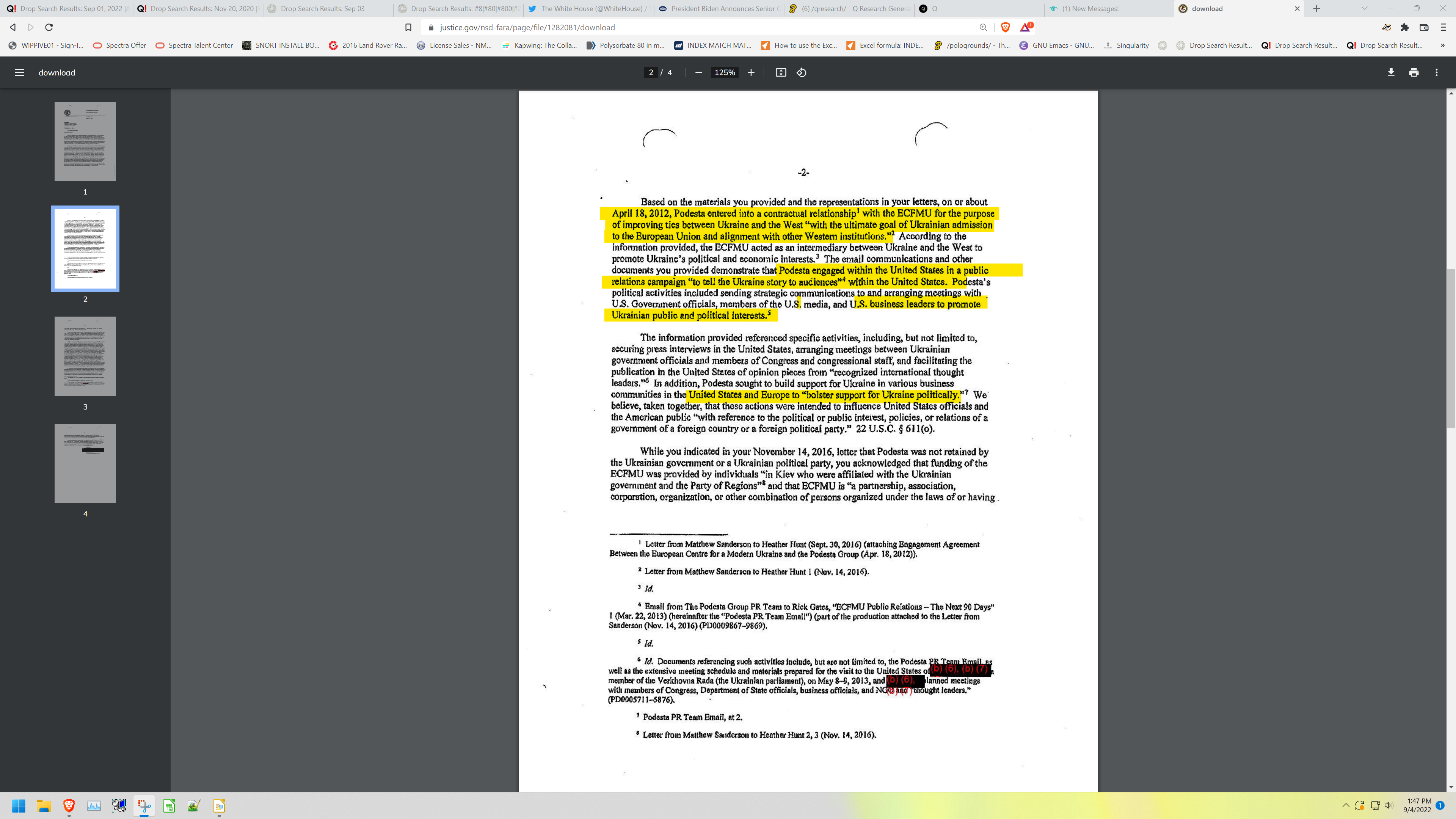Image resolution: width=1456 pixels, height=819 pixels.
Task: Open File Explorer from the taskbar
Action: pos(44,806)
